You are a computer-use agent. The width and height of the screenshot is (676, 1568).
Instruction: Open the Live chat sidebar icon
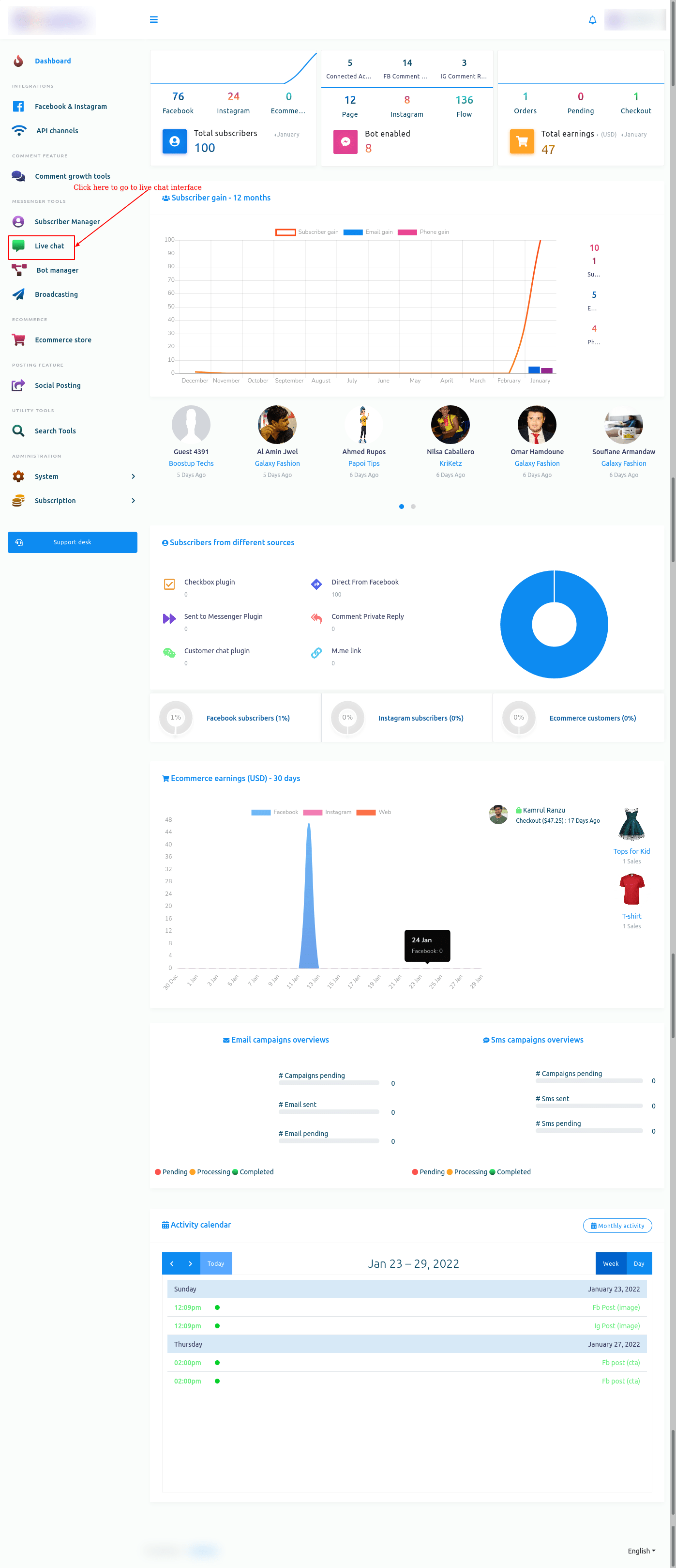18,246
